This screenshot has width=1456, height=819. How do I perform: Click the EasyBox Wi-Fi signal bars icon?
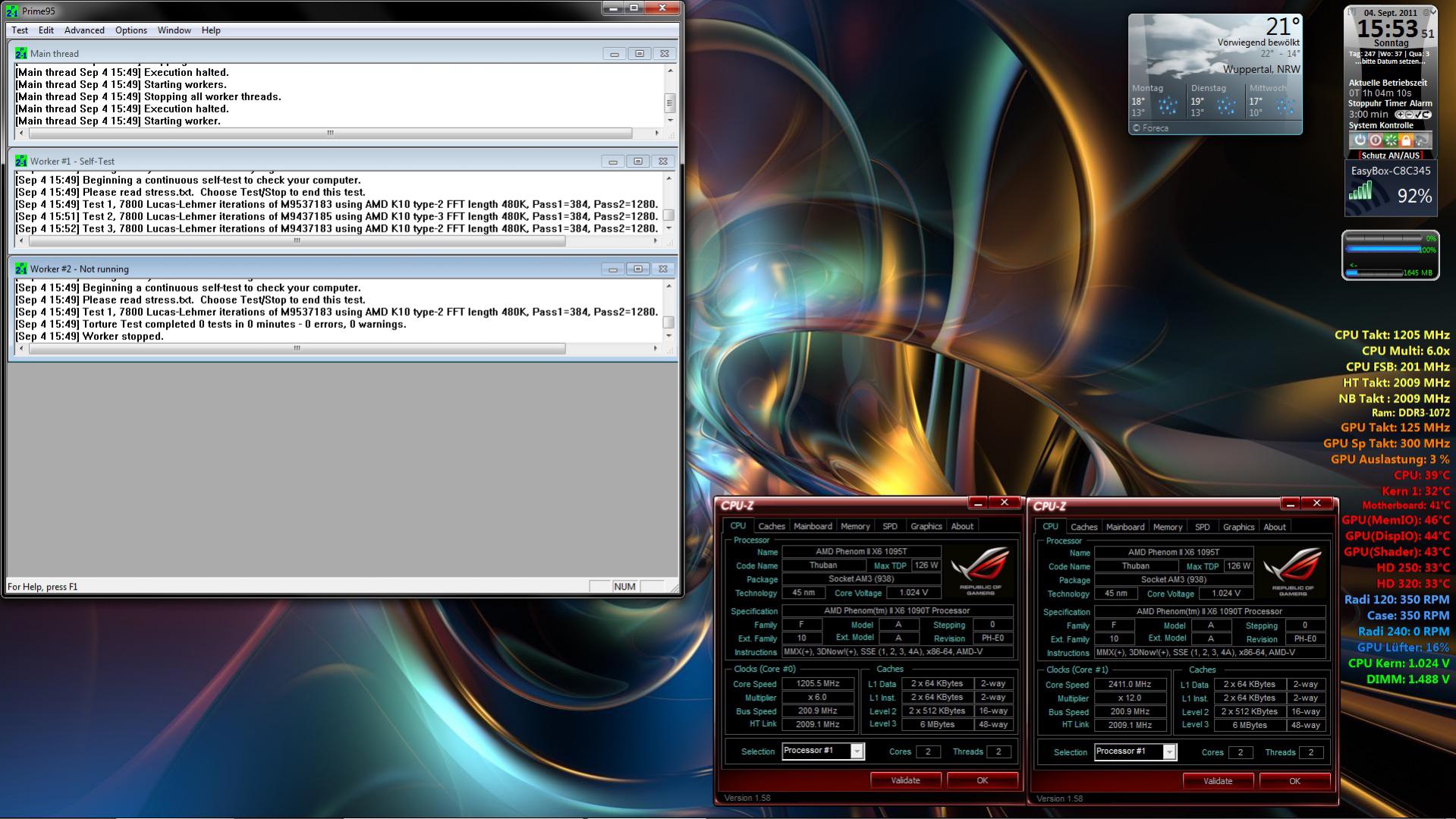coord(1360,191)
